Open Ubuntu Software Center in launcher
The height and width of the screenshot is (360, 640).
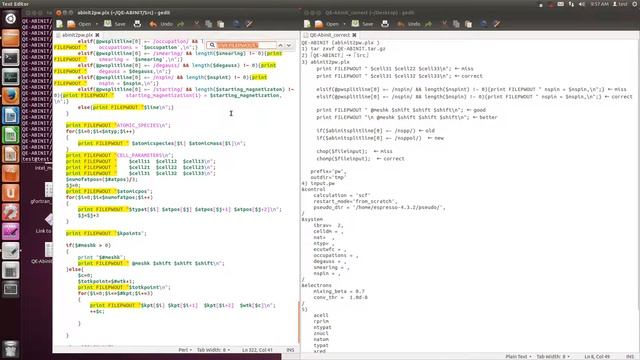click(x=10, y=173)
